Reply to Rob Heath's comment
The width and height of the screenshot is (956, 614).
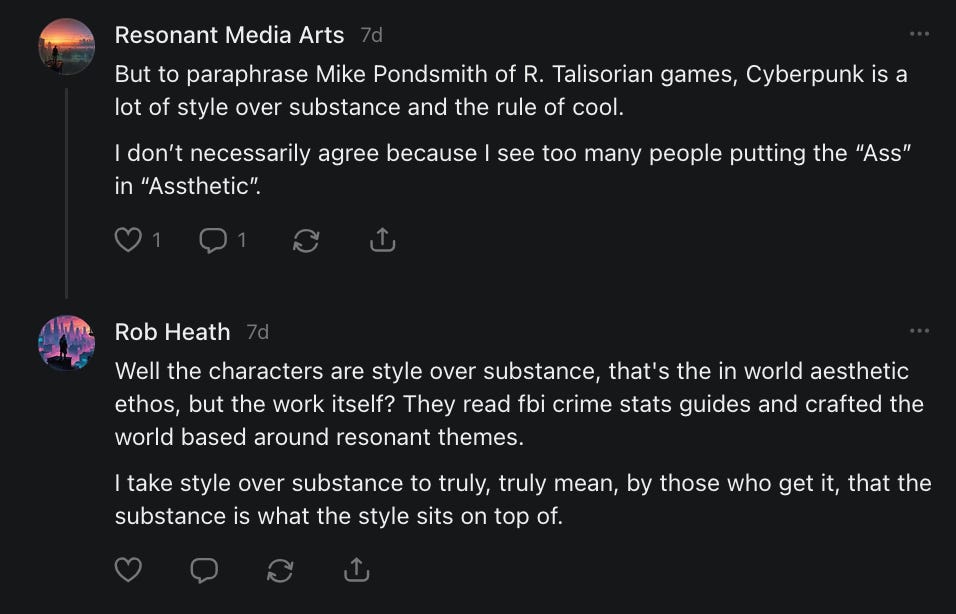tap(204, 570)
